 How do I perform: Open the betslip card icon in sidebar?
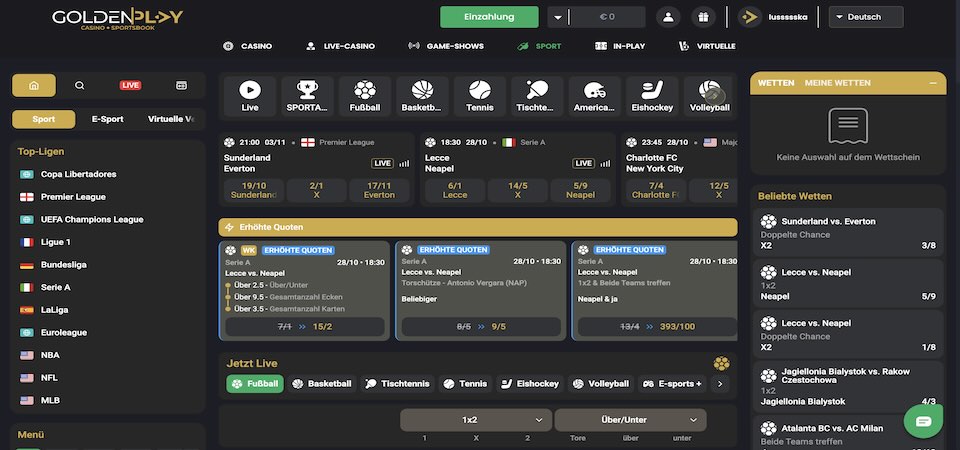pos(181,86)
